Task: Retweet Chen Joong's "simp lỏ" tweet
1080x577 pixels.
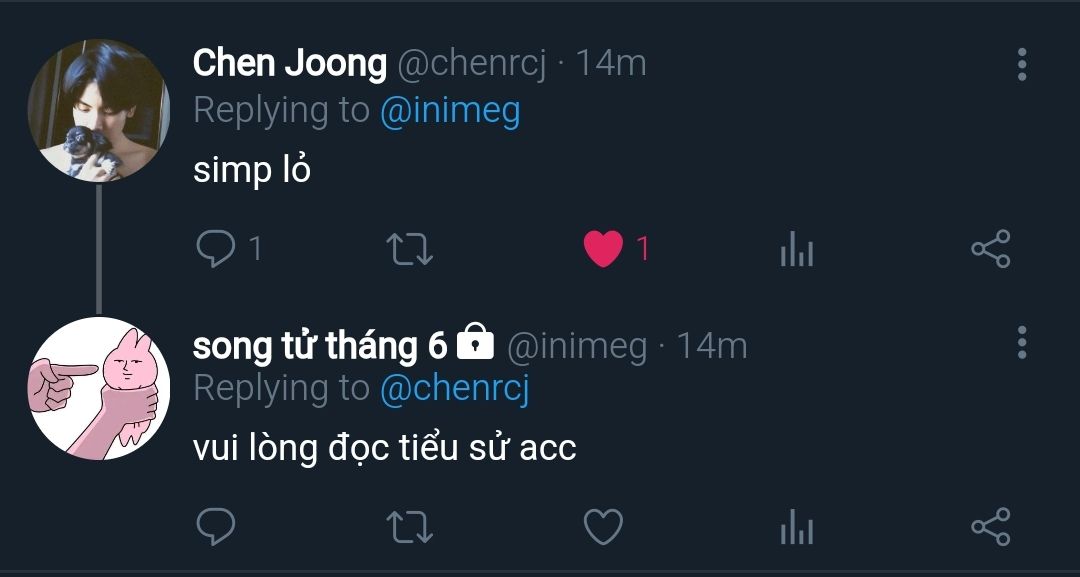Action: pos(409,249)
